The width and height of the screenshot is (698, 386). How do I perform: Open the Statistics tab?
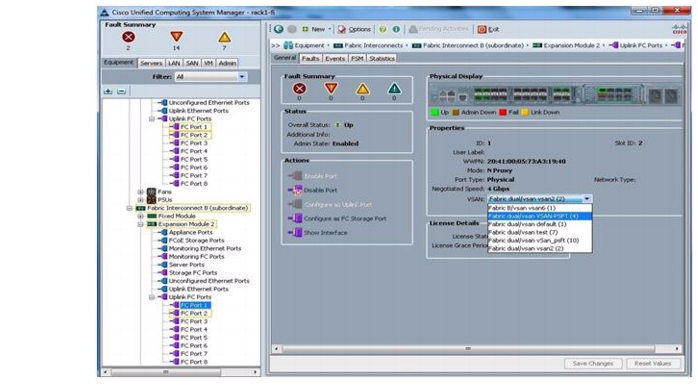(381, 59)
